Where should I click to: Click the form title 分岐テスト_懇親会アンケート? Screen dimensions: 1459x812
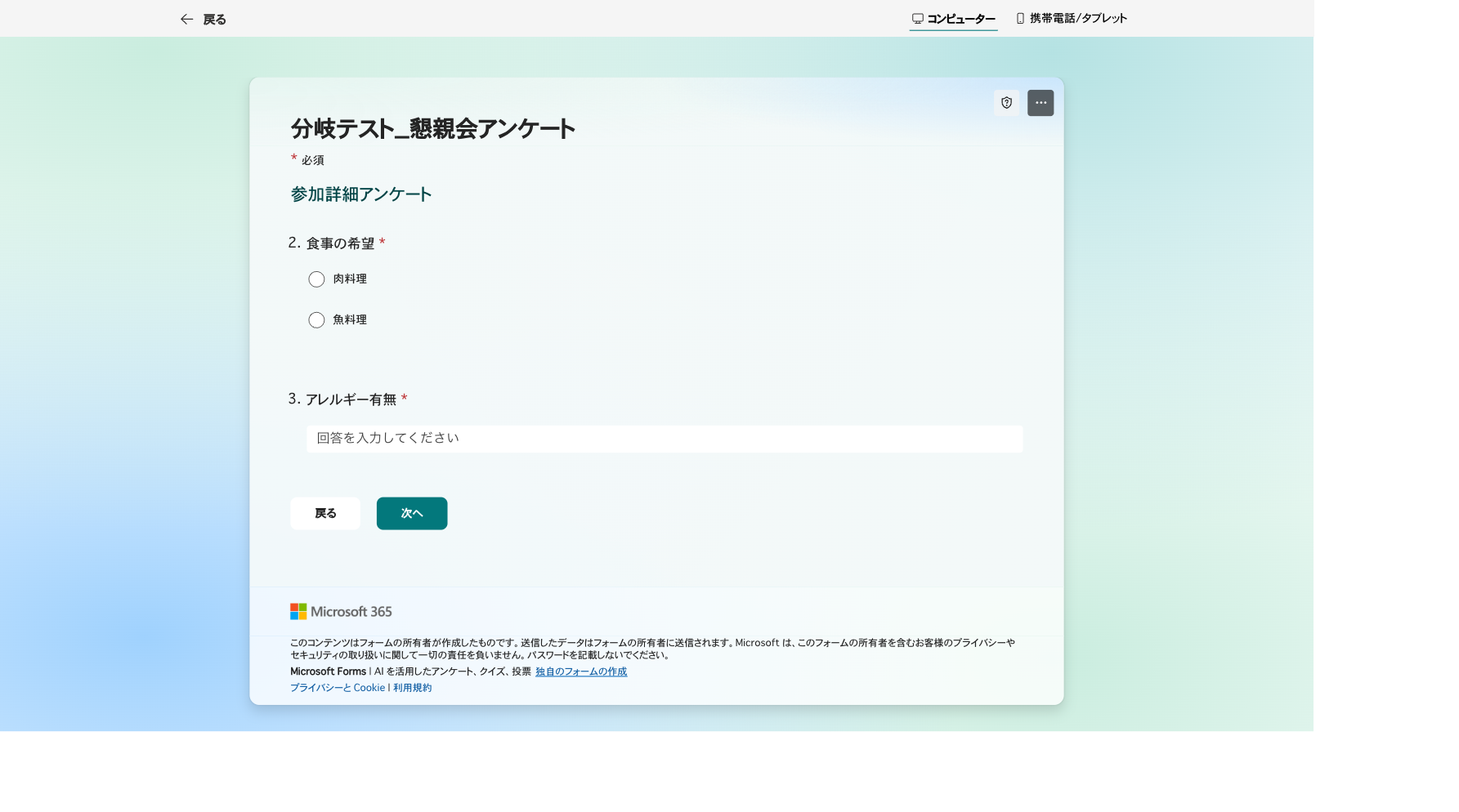[433, 128]
